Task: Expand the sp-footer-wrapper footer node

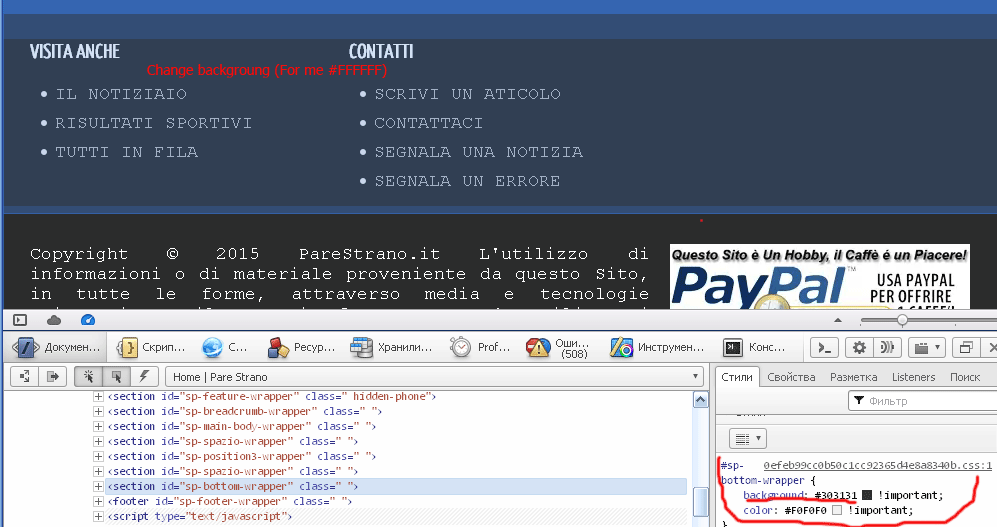Action: [x=98, y=501]
